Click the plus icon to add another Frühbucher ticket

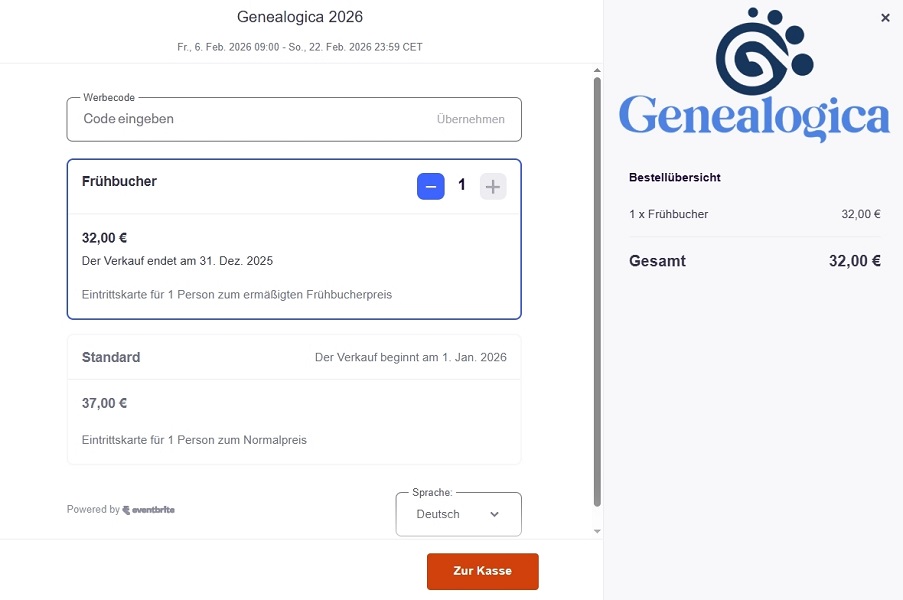[x=492, y=186]
